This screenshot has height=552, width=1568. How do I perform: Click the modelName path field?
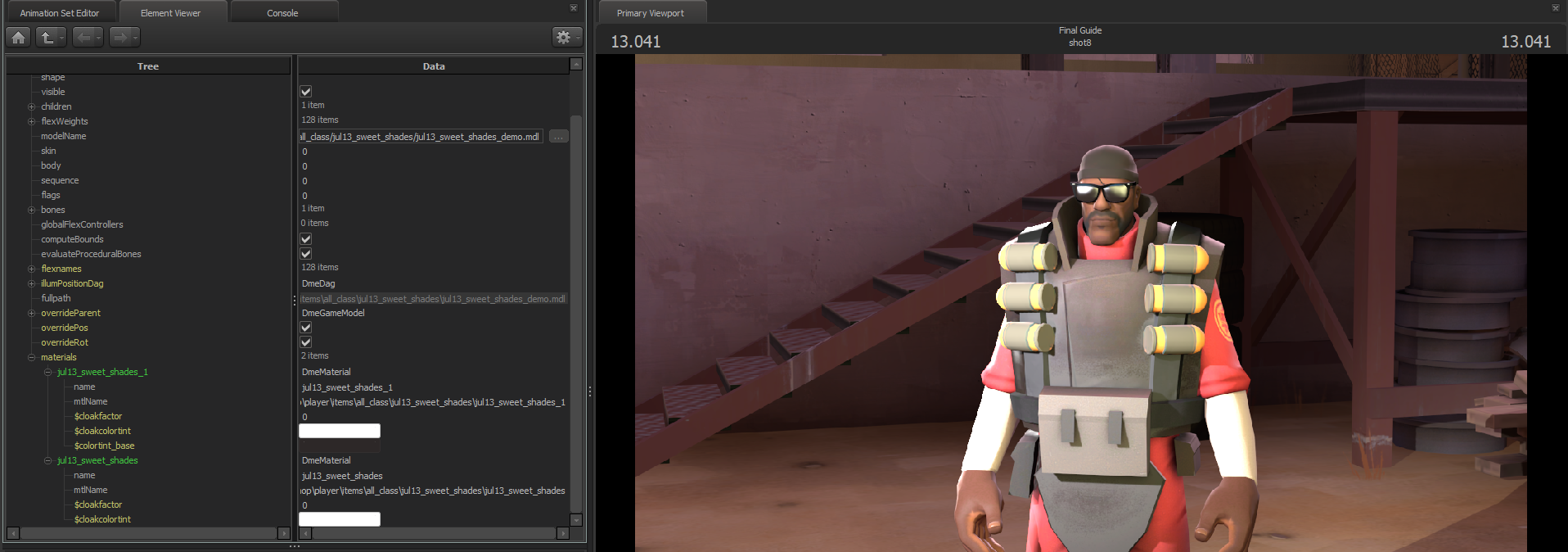[421, 137]
